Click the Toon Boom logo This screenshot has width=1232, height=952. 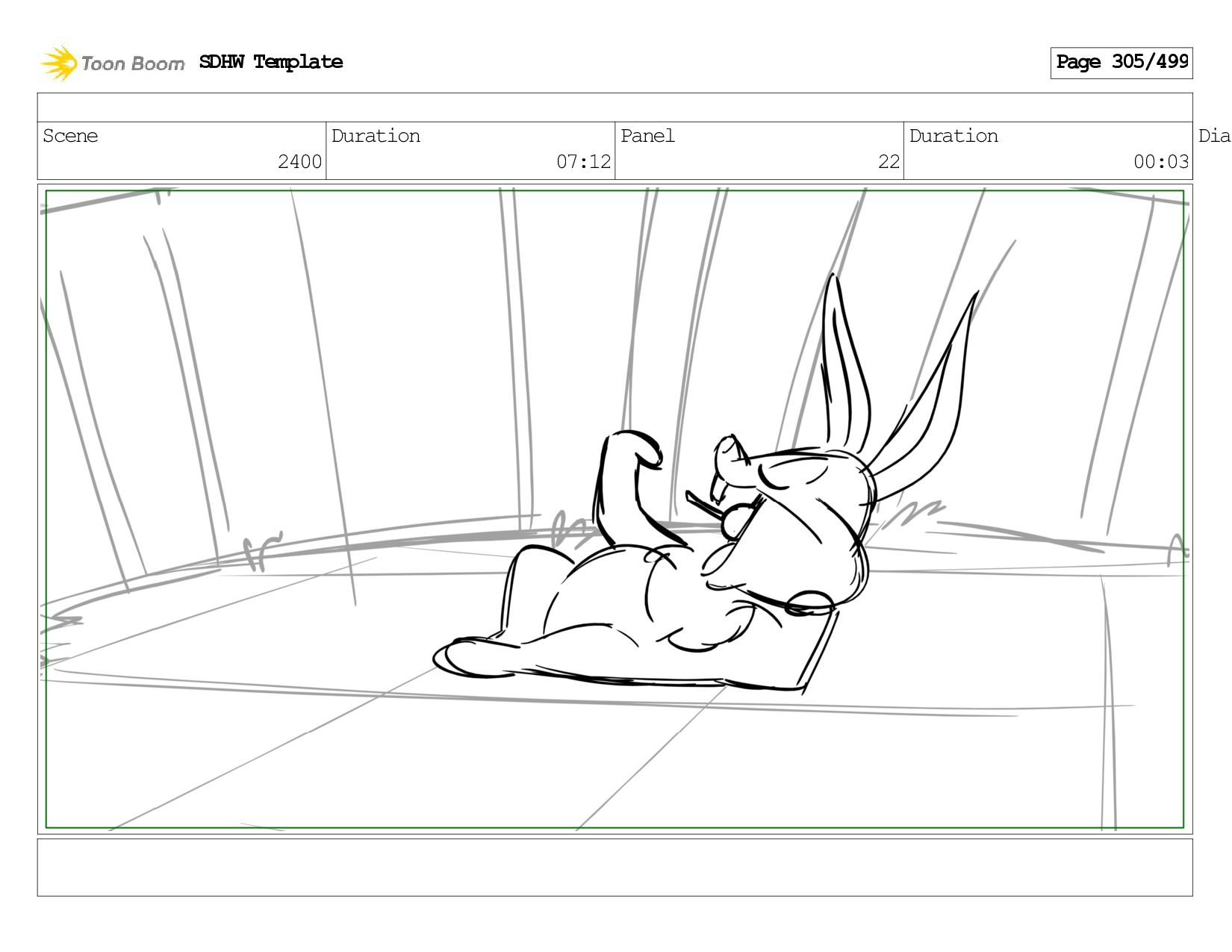(112, 63)
